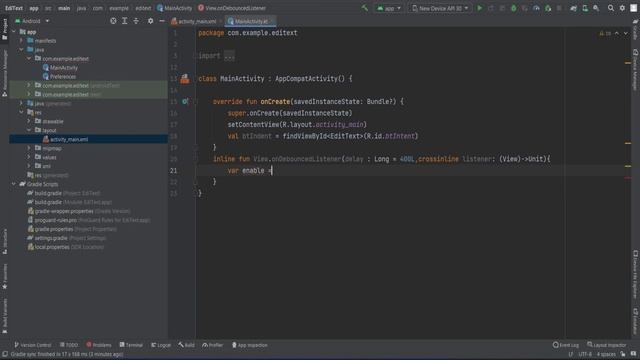Open the Structure side tab on the left
Screen dimensions: 640x360
[x=4, y=242]
